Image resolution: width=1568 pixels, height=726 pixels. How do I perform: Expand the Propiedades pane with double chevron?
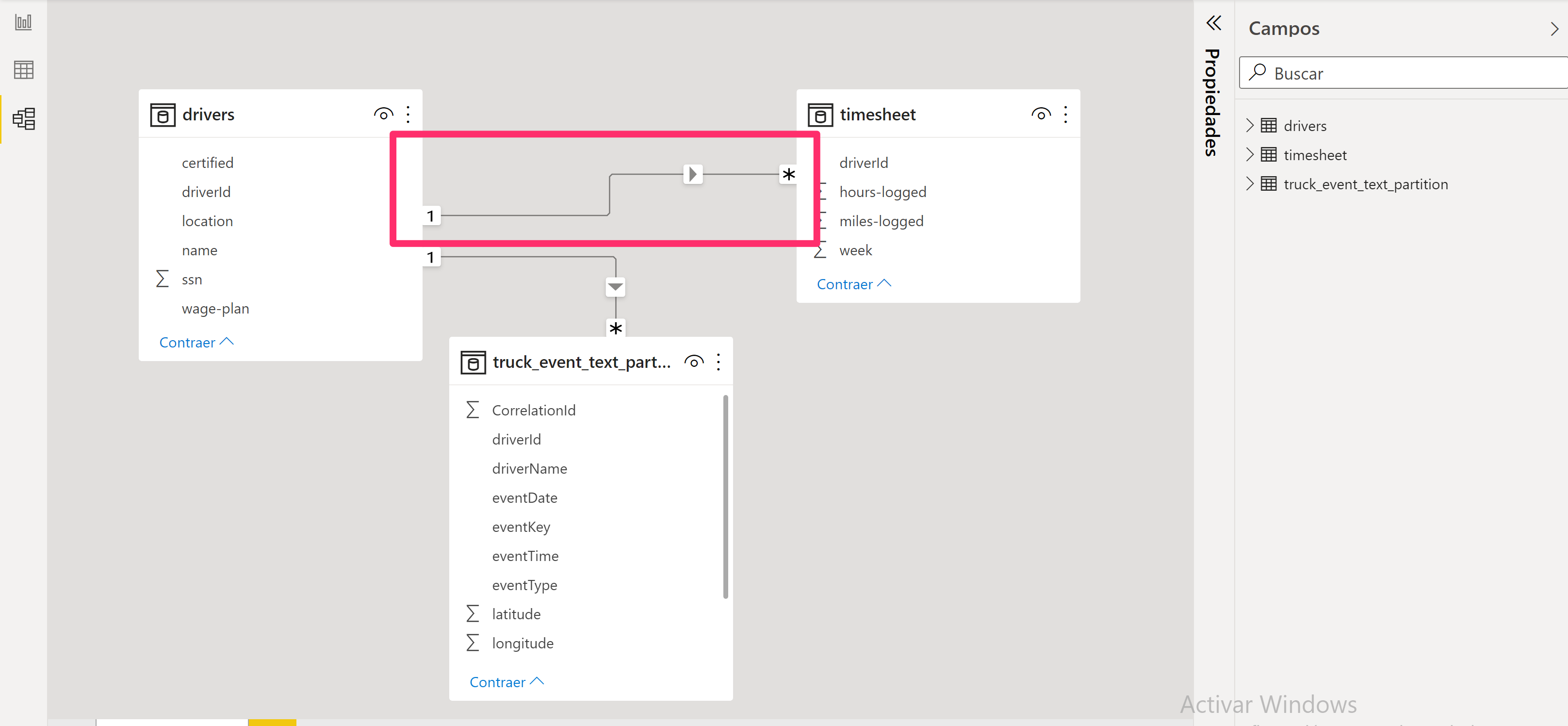coord(1213,23)
